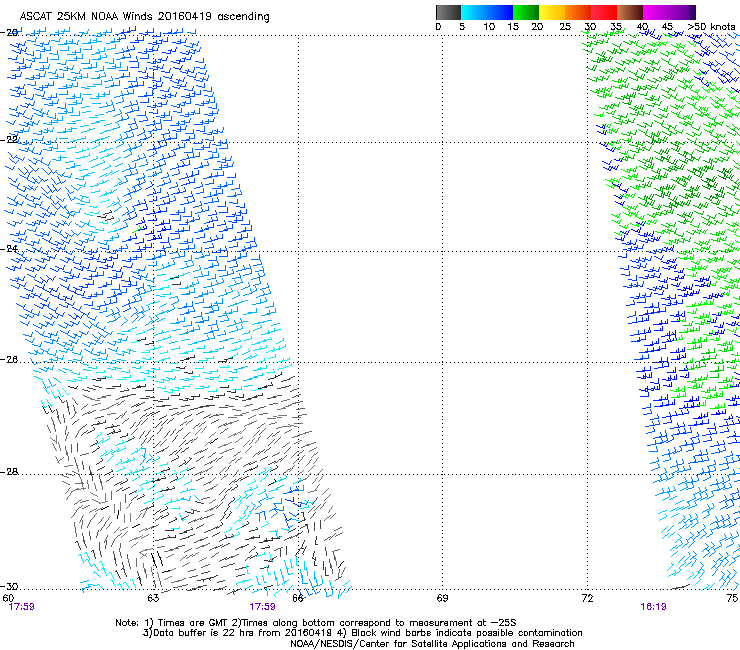Select the brown 35-40 knots legend color
Image resolution: width=740 pixels, height=650 pixels.
click(x=630, y=12)
